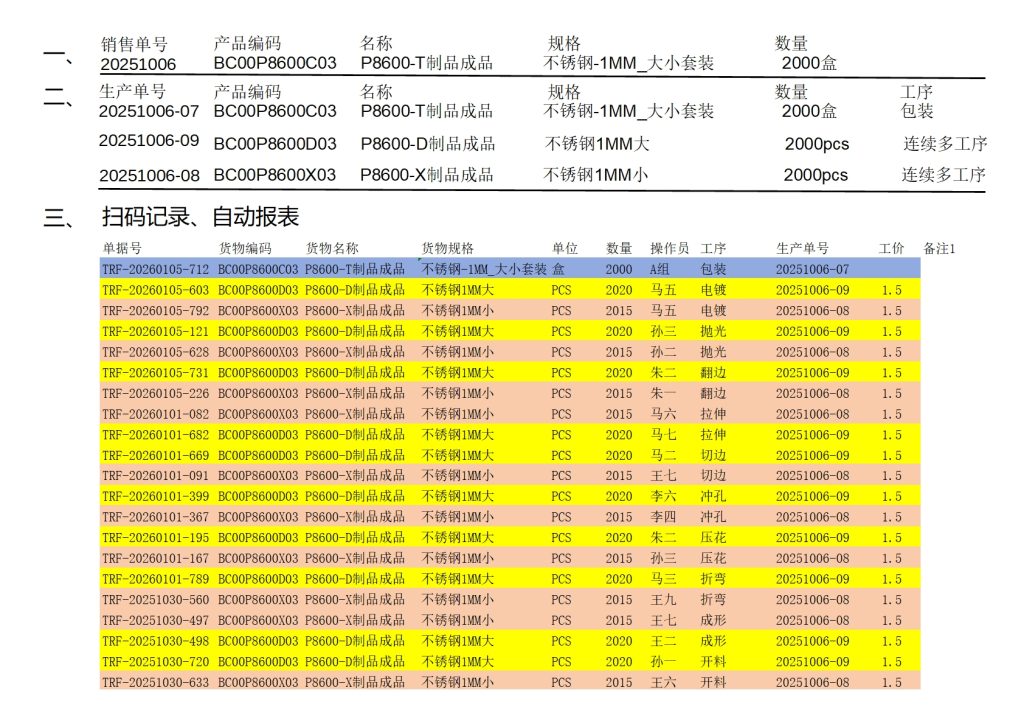Image resolution: width=1024 pixels, height=724 pixels.
Task: Click the 单位 column header
Action: (565, 248)
